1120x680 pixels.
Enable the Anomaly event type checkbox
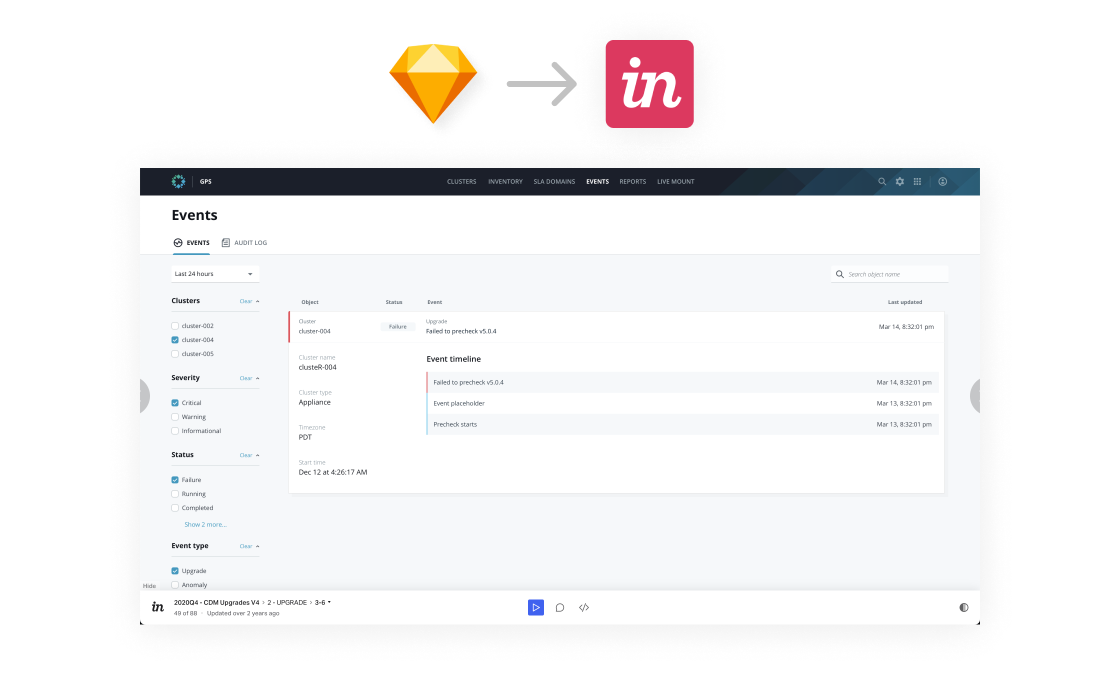pyautogui.click(x=175, y=585)
